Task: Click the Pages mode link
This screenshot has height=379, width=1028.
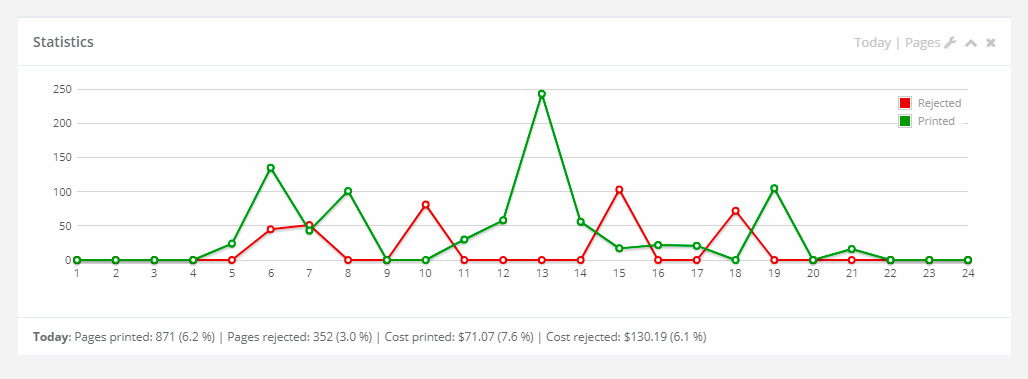Action: 922,43
